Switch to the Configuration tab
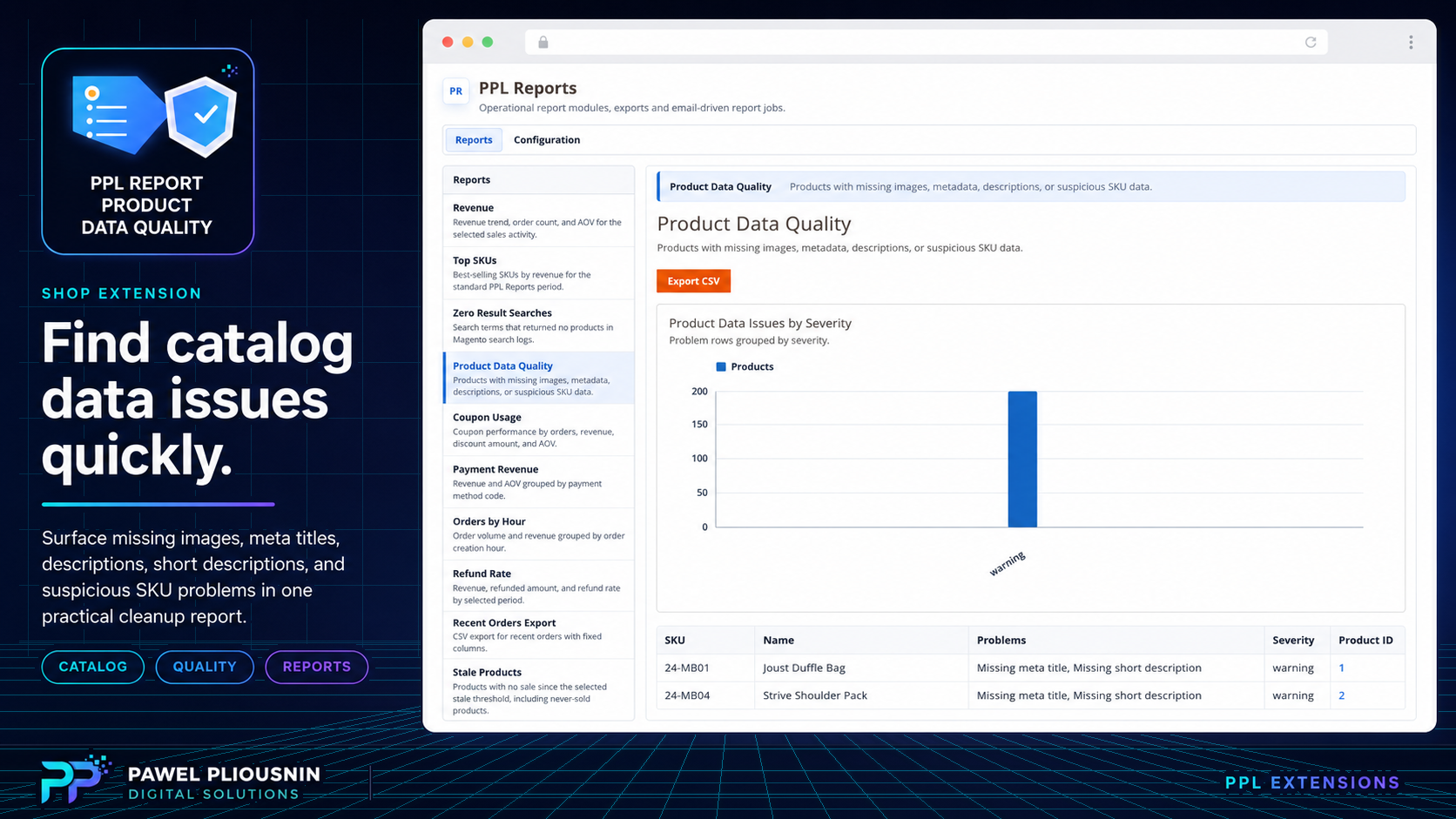The image size is (1456, 819). (547, 140)
